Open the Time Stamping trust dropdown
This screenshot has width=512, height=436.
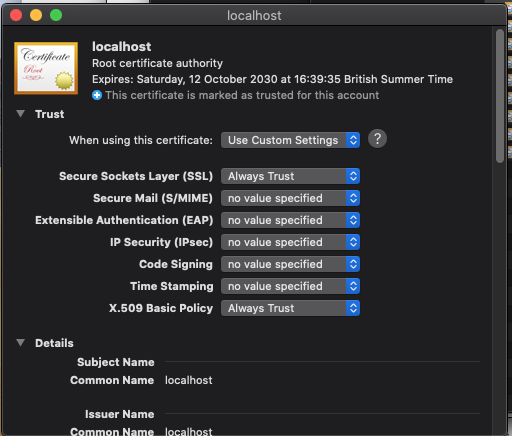[290, 286]
